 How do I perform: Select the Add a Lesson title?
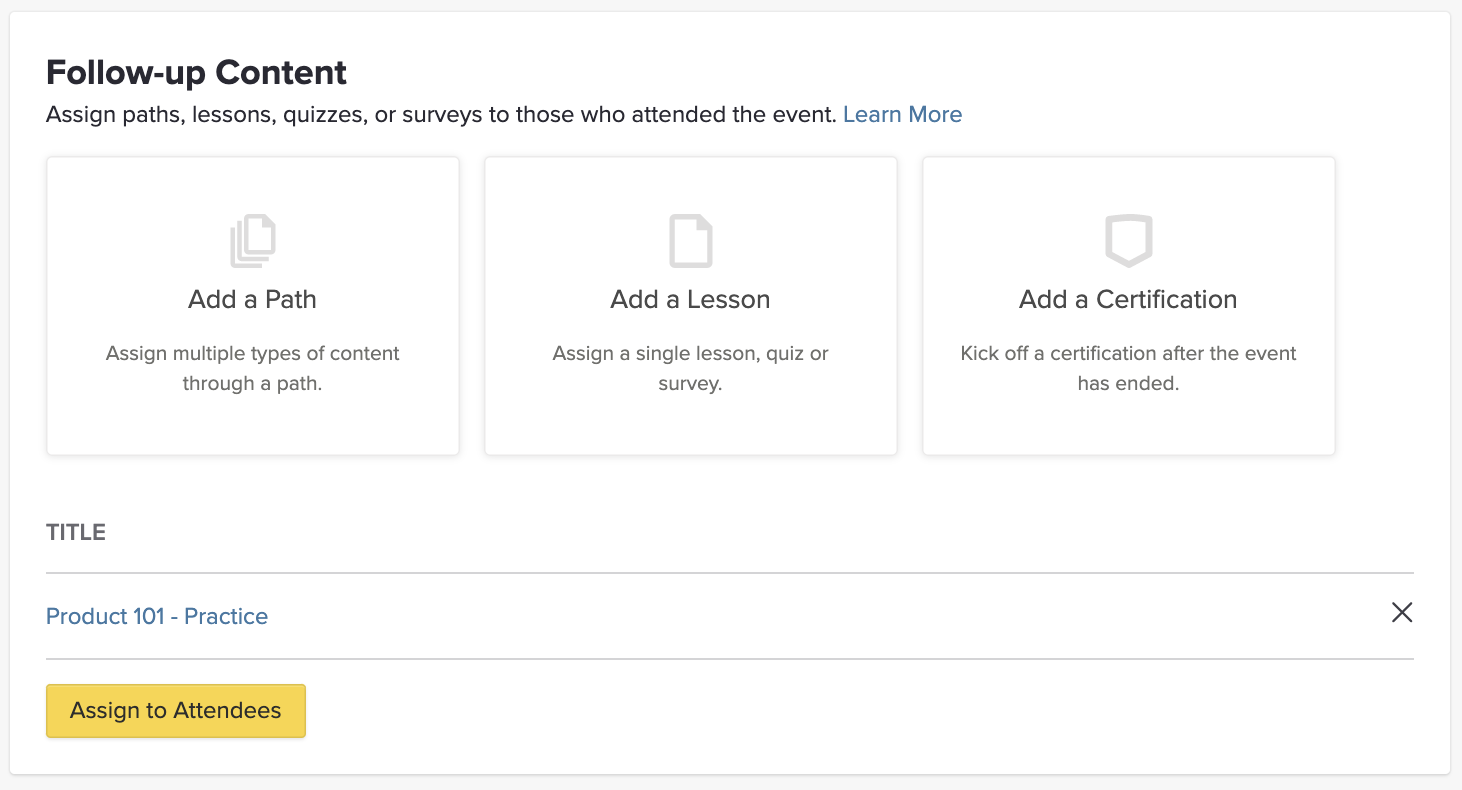coord(691,299)
